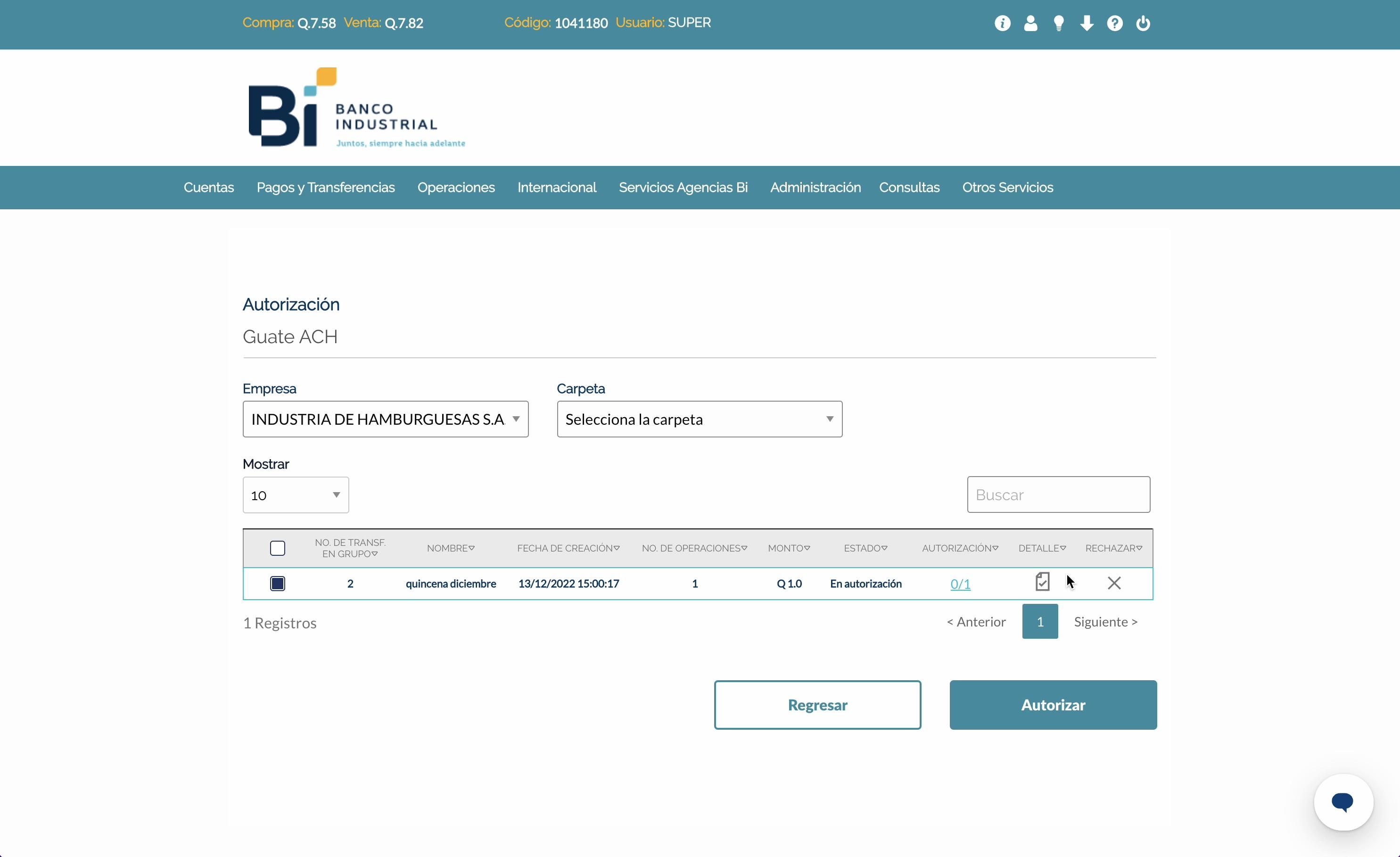
Task: Open the Mostrar rows count dropdown
Action: tap(296, 495)
